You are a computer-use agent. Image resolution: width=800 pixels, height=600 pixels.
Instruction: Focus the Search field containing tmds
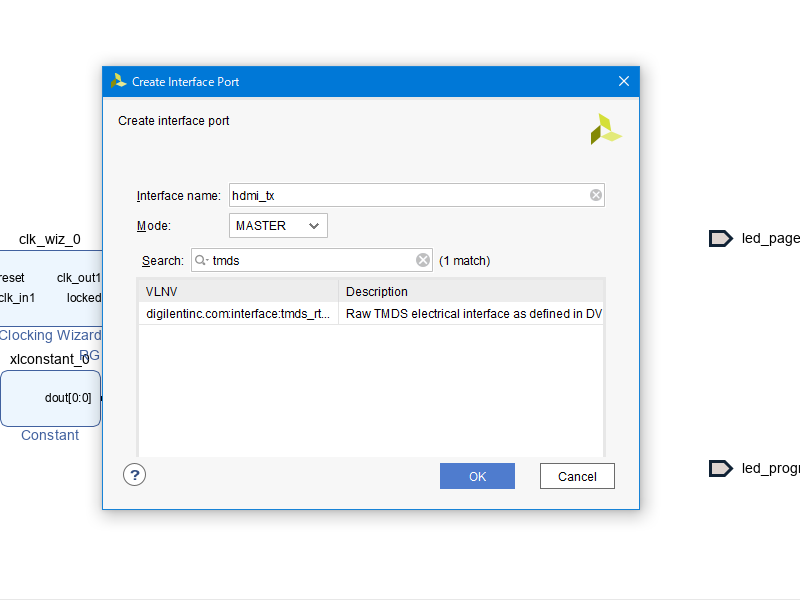pos(310,261)
